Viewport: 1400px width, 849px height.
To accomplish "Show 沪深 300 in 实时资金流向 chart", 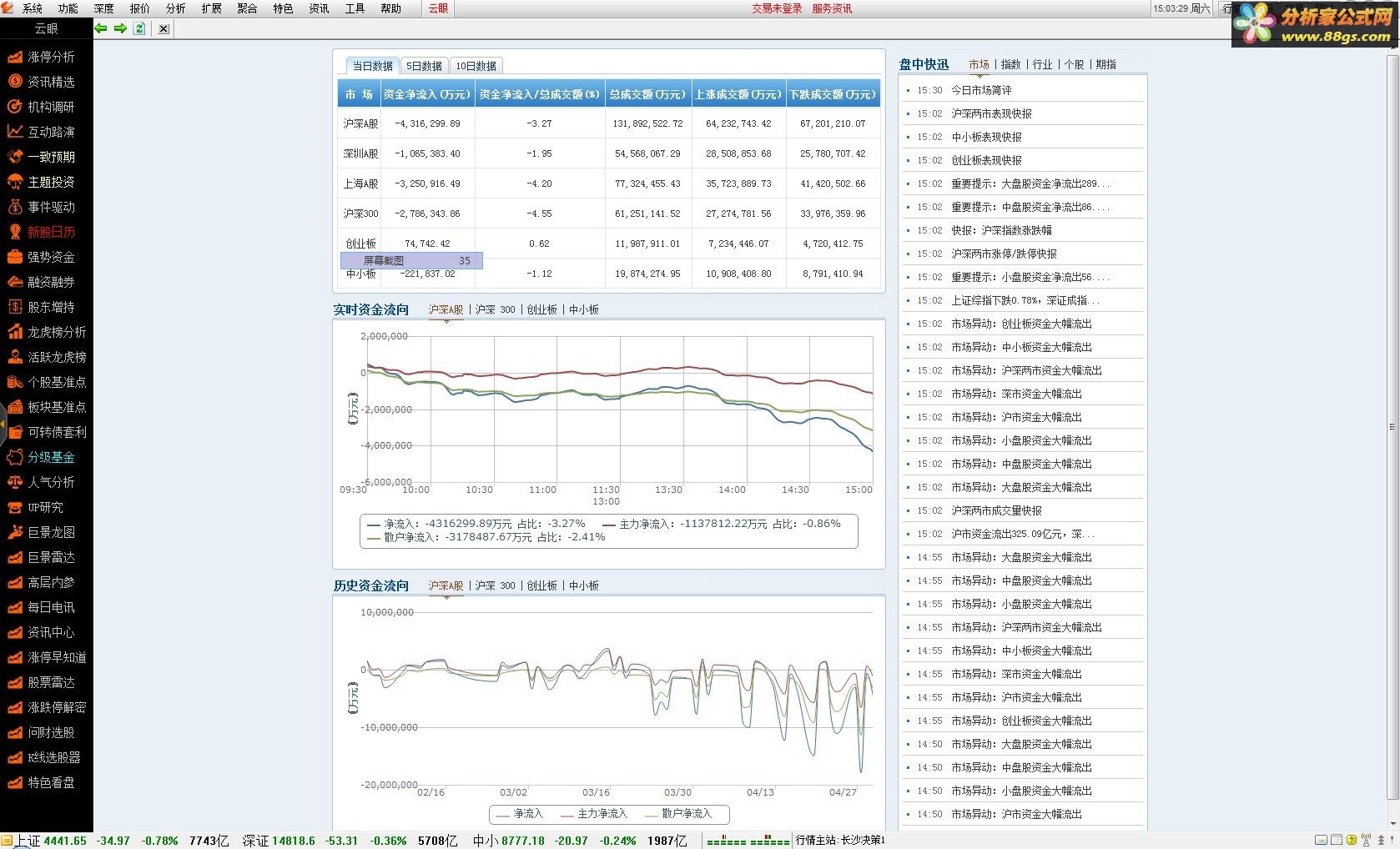I will pos(496,309).
